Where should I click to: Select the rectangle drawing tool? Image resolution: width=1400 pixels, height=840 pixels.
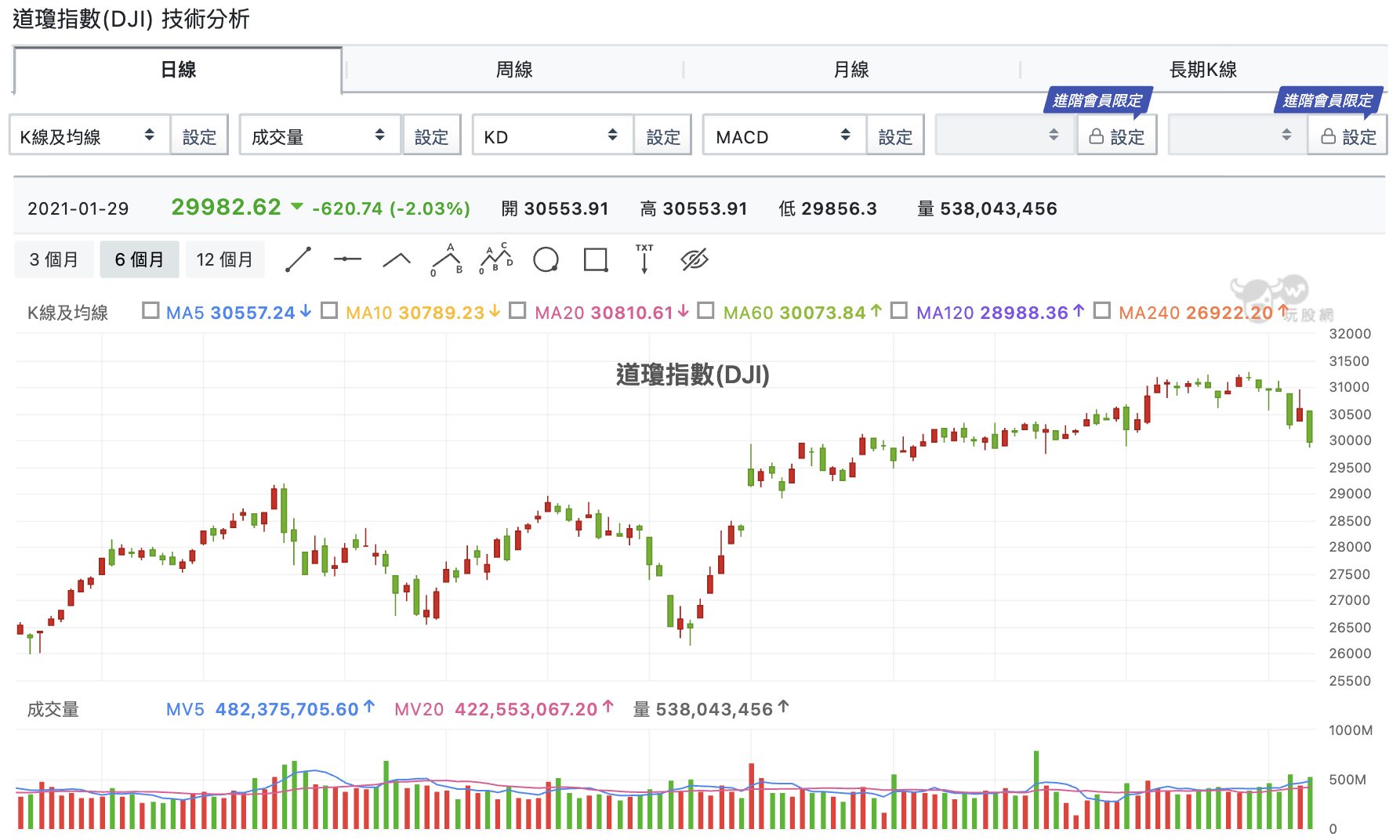596,259
